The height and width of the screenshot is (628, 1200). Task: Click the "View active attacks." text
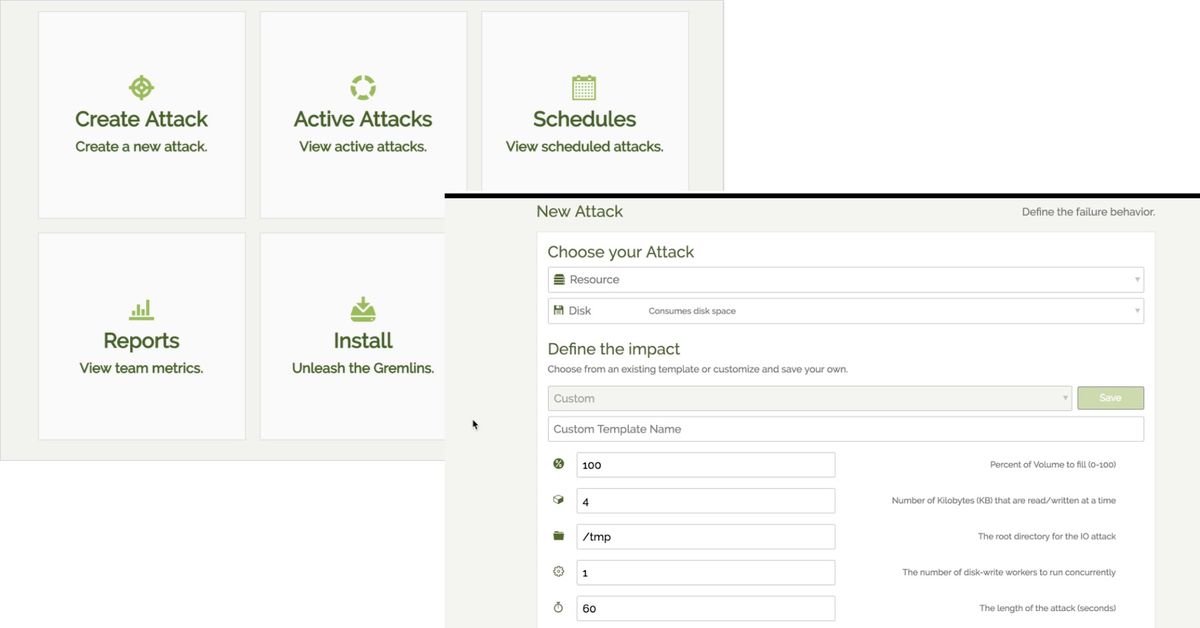363,147
